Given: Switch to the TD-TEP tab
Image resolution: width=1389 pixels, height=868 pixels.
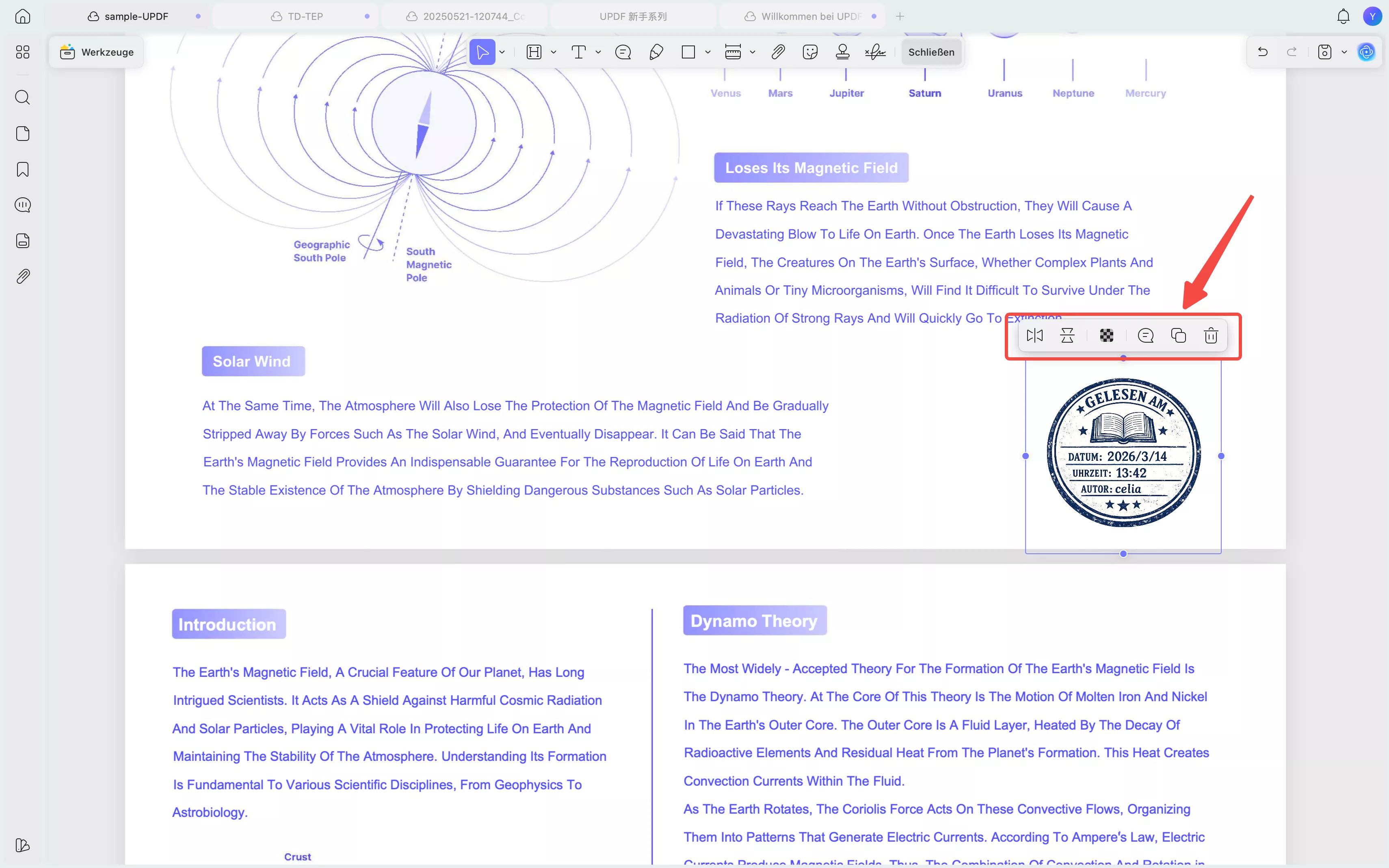Looking at the screenshot, I should pyautogui.click(x=305, y=16).
